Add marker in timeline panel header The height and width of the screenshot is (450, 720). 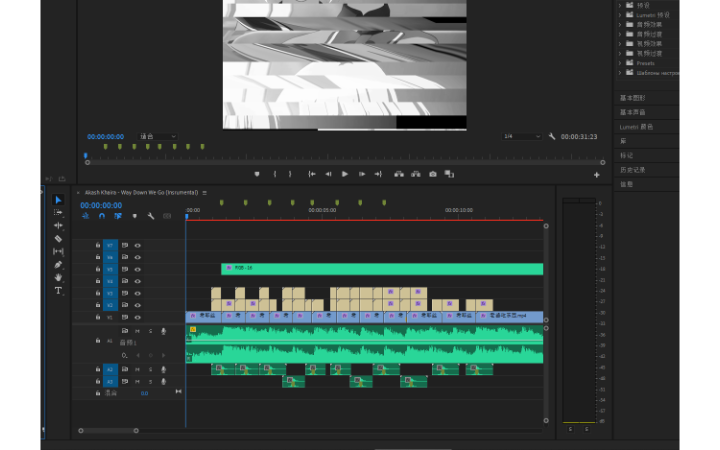point(135,216)
